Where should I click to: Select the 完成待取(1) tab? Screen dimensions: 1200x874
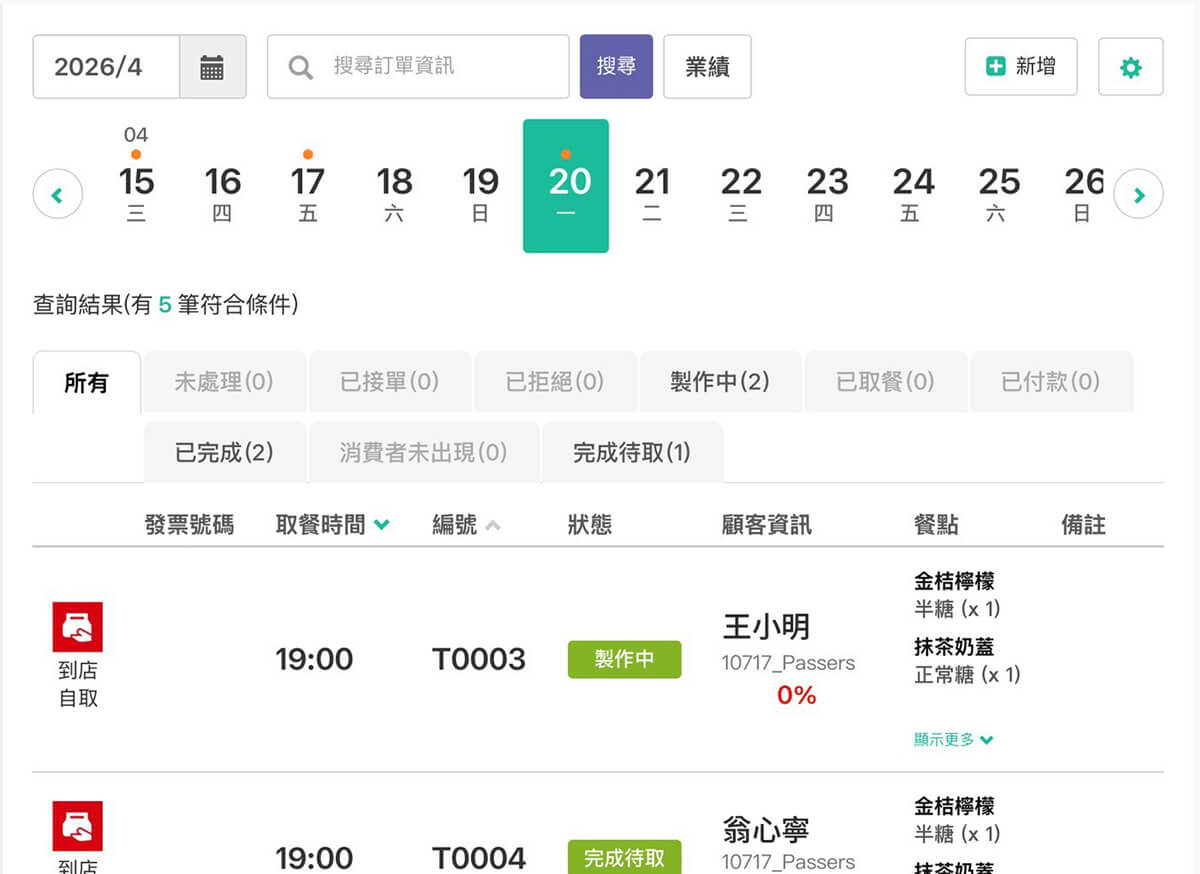click(632, 453)
